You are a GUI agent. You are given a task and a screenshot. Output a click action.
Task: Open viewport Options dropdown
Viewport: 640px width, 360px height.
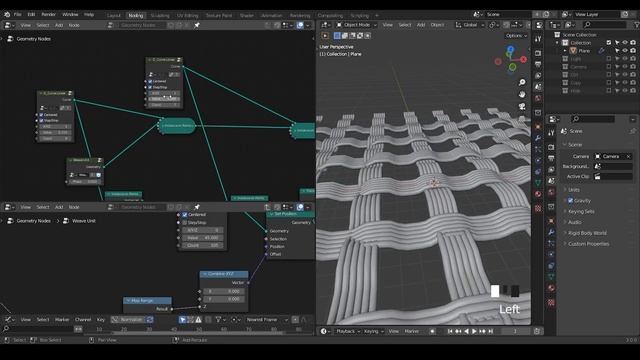point(516,36)
